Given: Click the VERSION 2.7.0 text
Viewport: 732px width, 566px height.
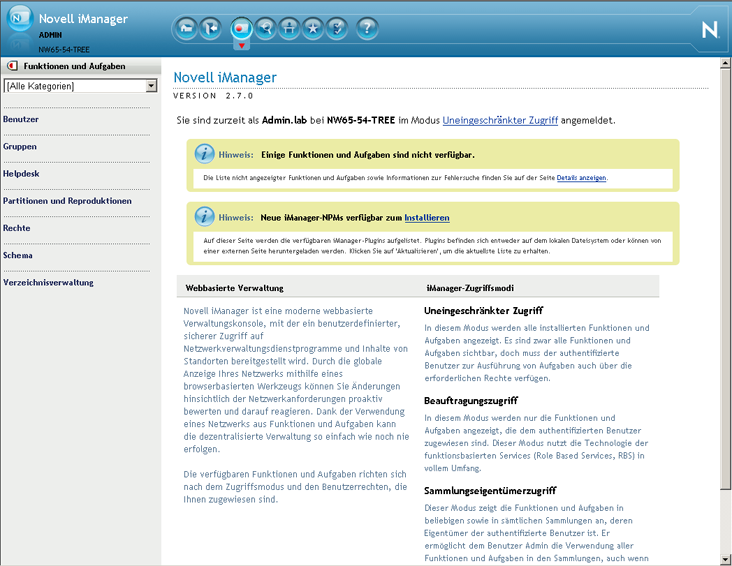Looking at the screenshot, I should (213, 96).
